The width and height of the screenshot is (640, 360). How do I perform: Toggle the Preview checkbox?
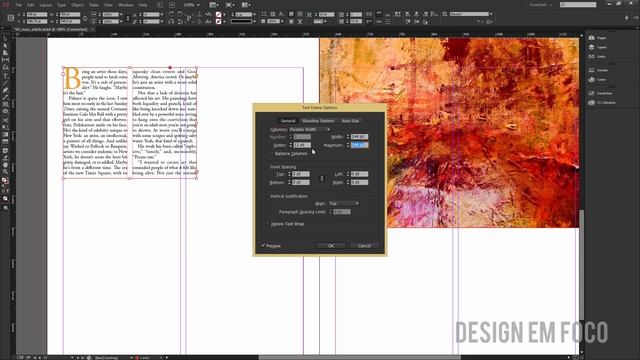coord(263,246)
